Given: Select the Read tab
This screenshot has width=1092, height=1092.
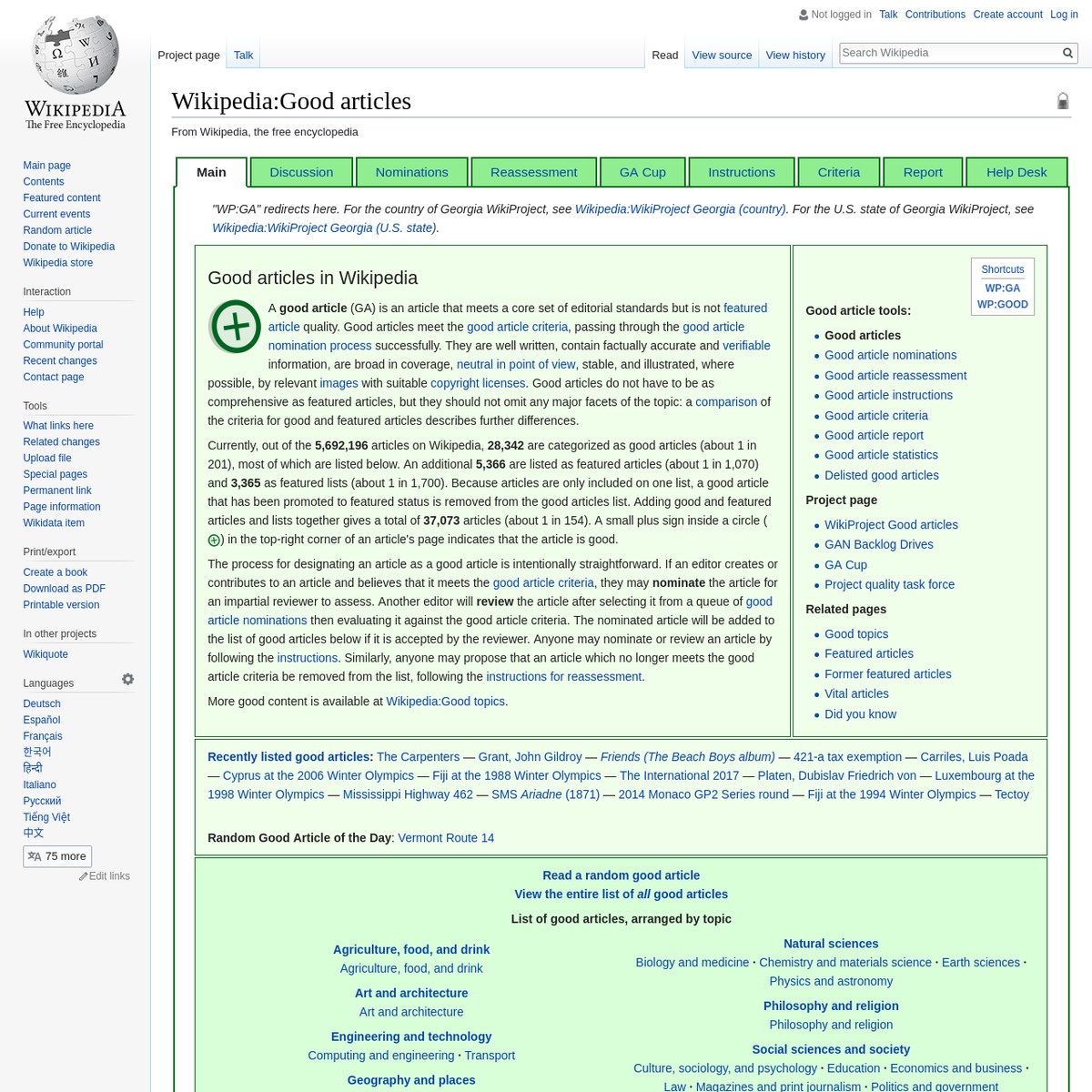Looking at the screenshot, I should (665, 55).
